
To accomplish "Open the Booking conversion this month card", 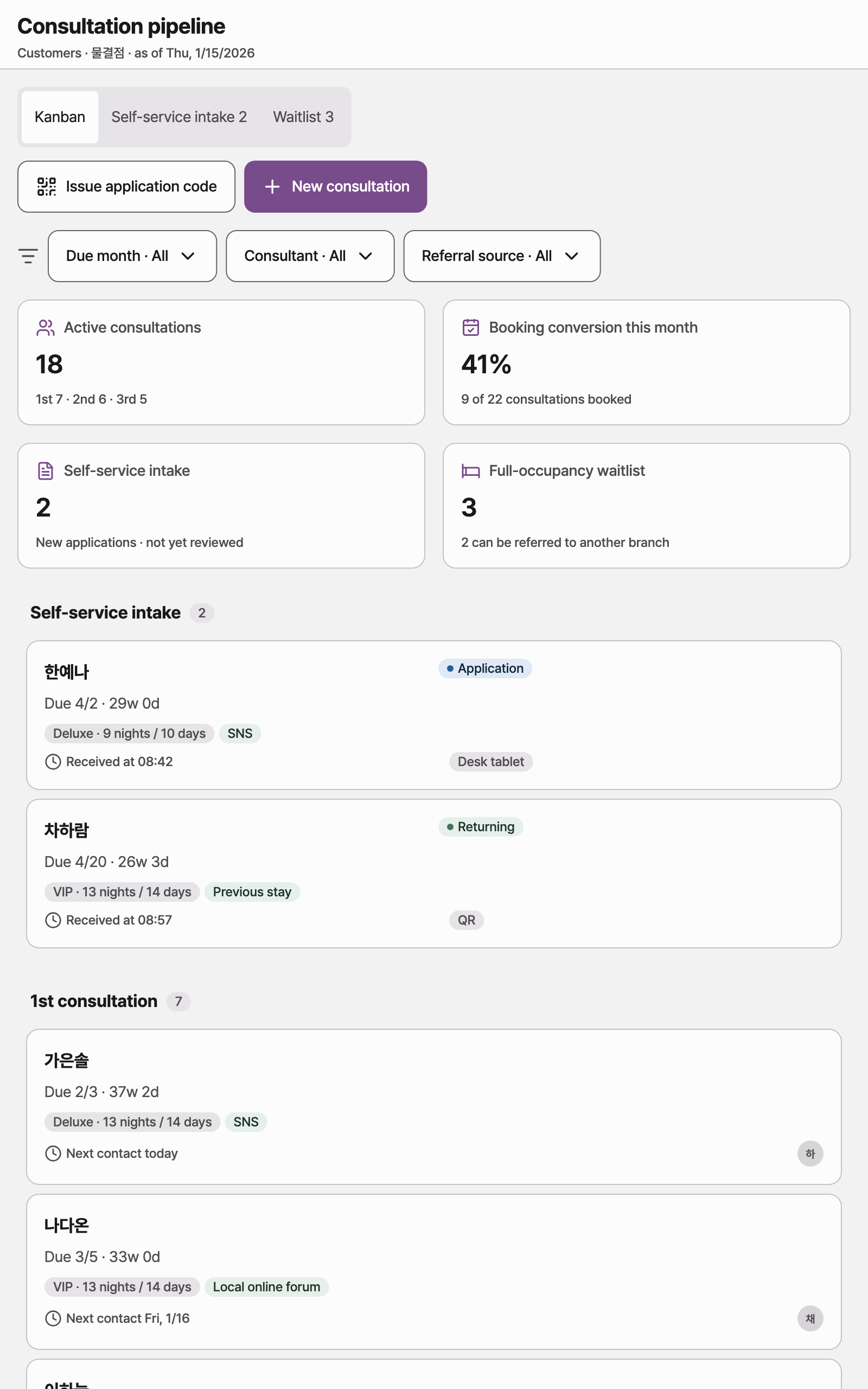I will 647,362.
